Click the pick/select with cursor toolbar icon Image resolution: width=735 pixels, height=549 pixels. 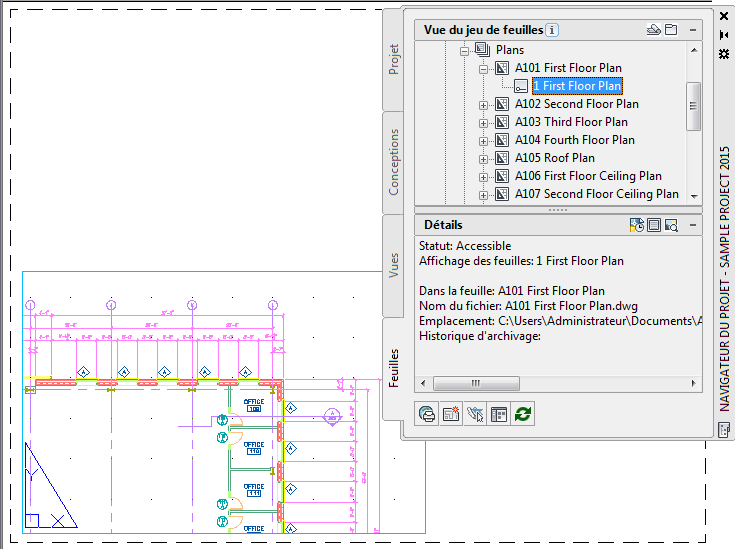(475, 414)
